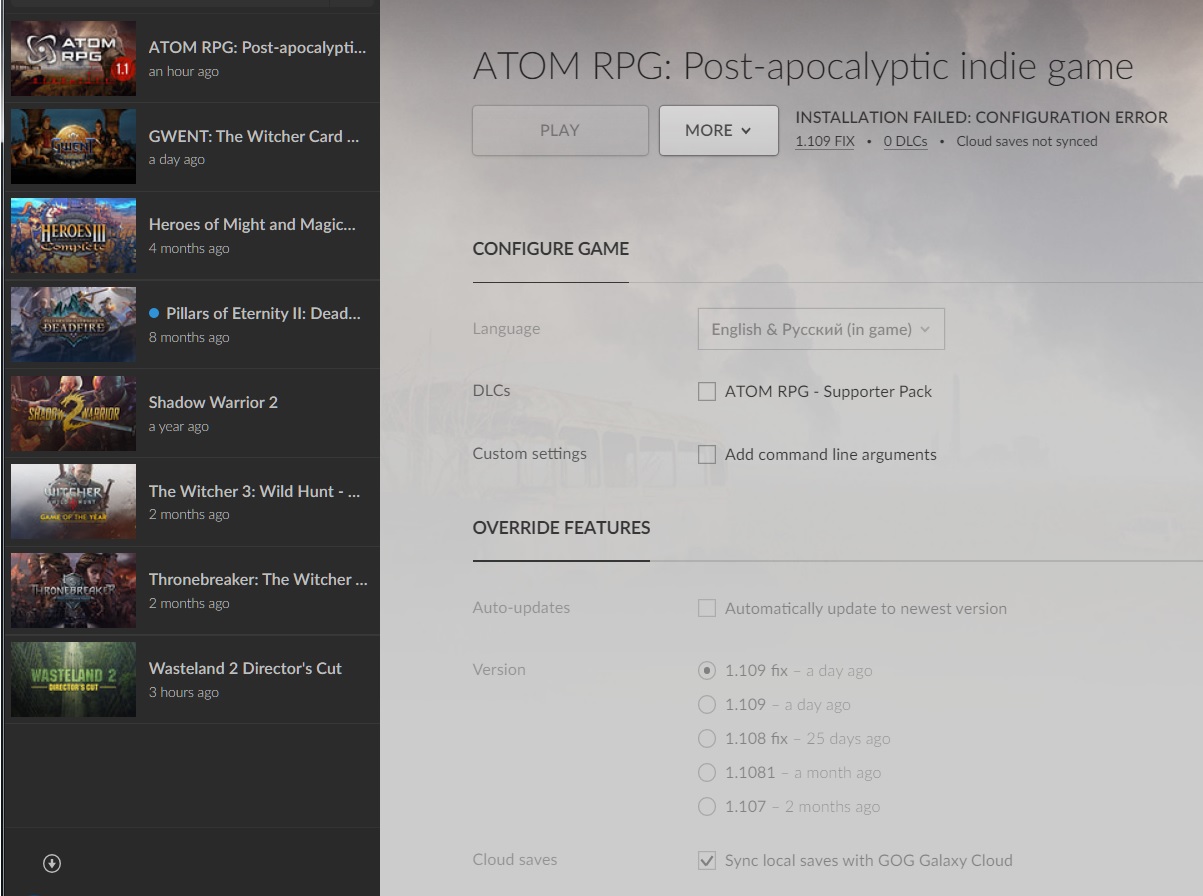
Task: Click the Shadow Warrior 2 cover thumbnail
Action: point(73,413)
